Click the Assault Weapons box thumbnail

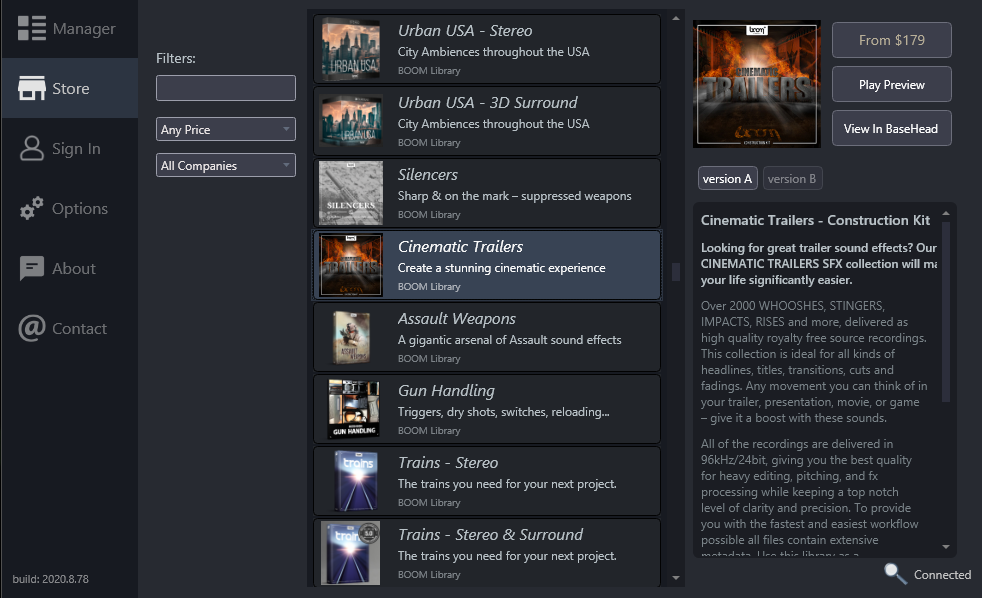pyautogui.click(x=351, y=337)
